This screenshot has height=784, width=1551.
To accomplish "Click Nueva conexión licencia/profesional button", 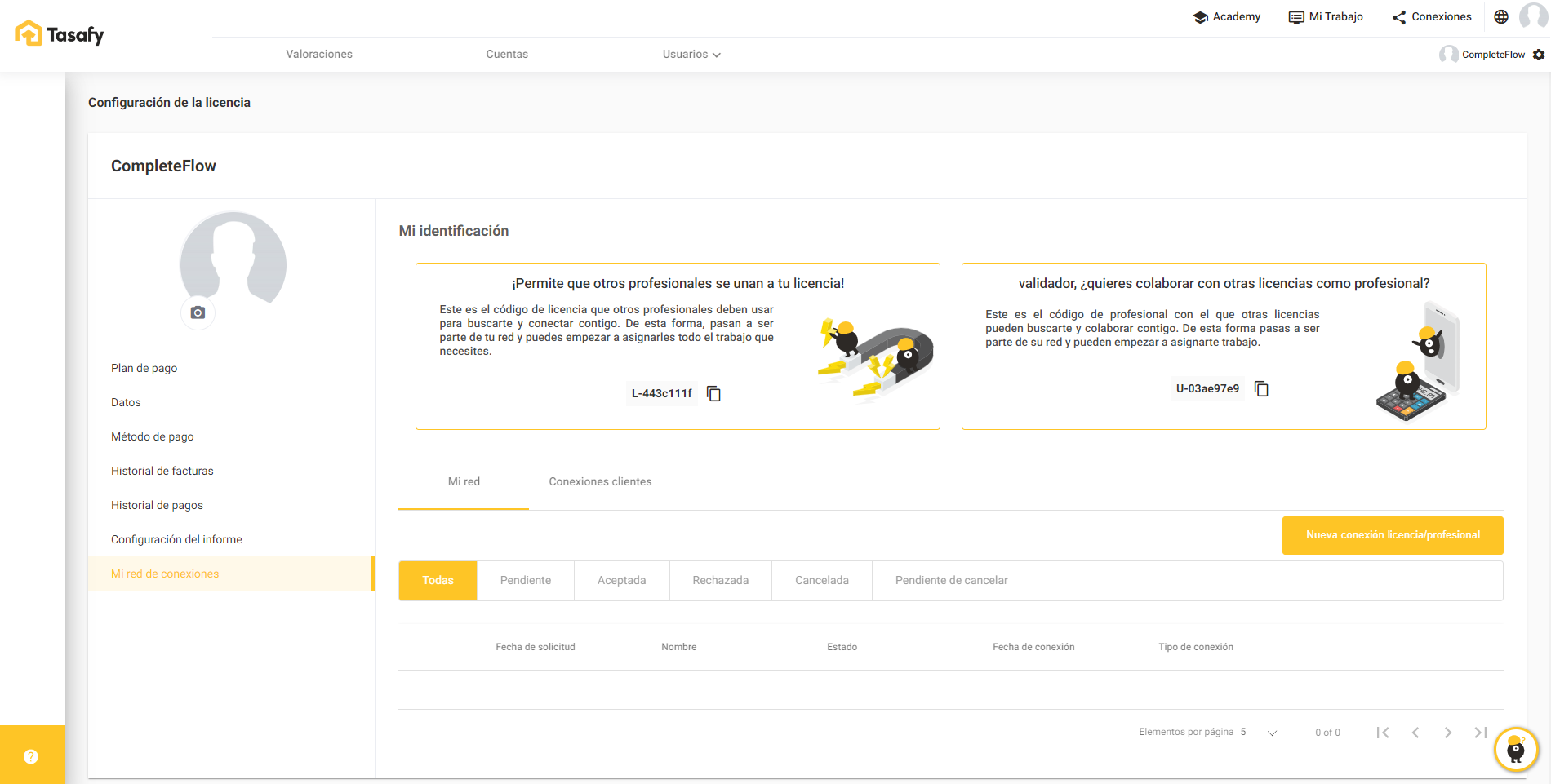I will (1392, 535).
